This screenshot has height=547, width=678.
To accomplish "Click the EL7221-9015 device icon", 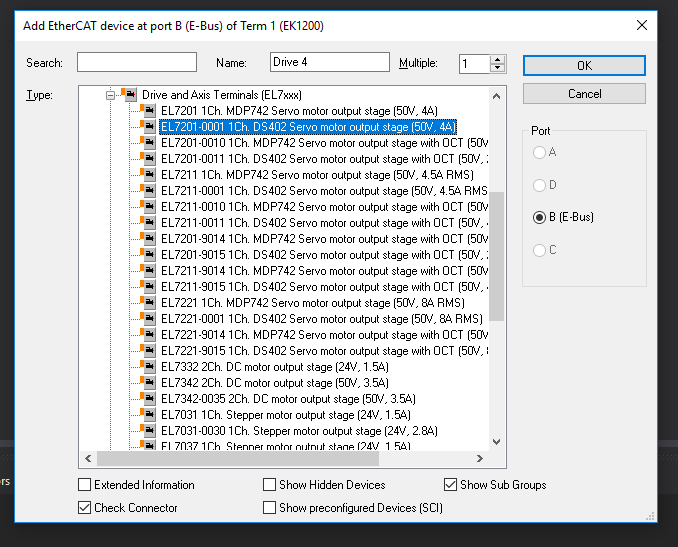I will click(148, 351).
